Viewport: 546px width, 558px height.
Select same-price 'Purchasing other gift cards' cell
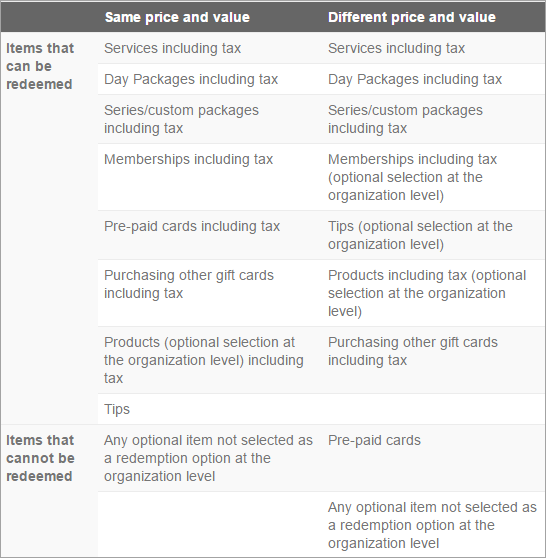pos(189,284)
